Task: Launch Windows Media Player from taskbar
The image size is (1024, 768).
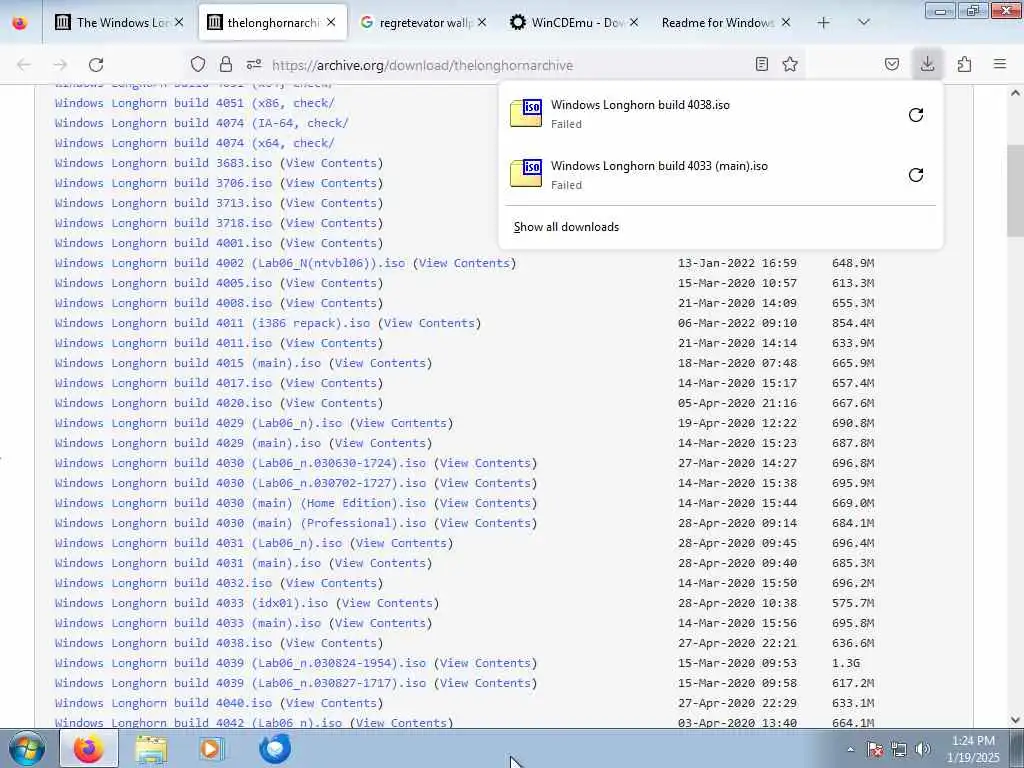Action: coord(212,748)
